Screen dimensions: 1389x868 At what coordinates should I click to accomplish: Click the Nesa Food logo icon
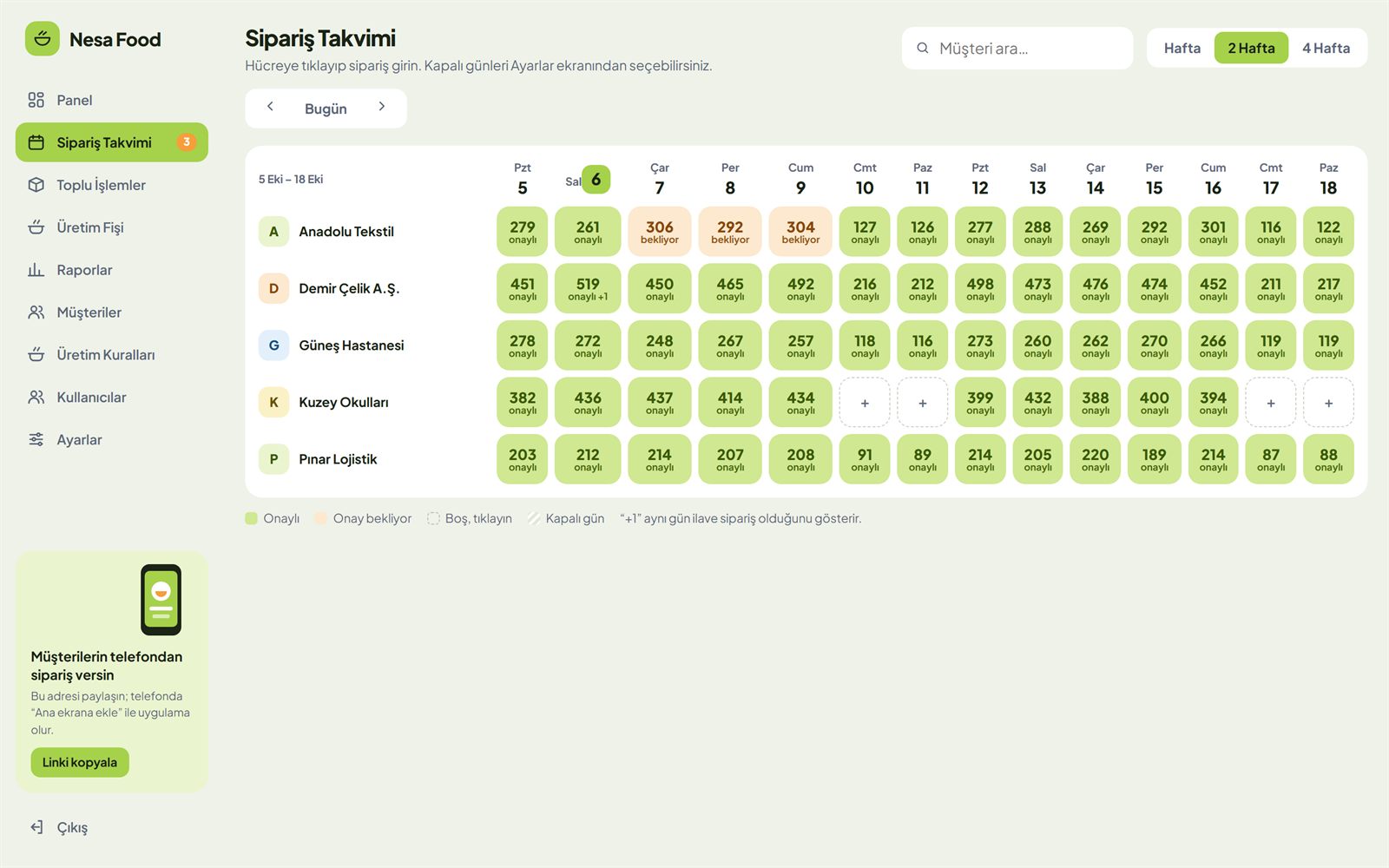[42, 39]
